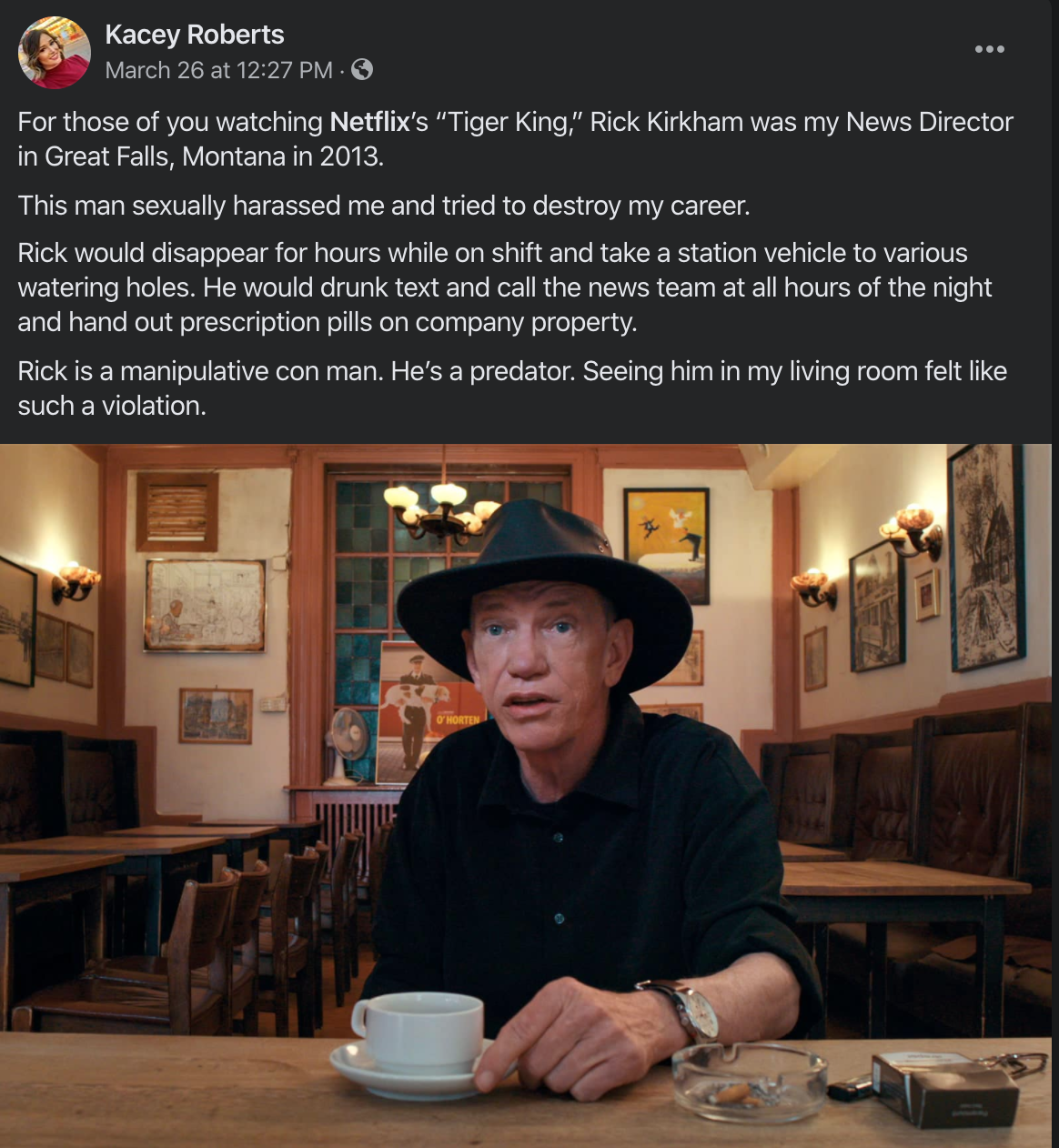
Task: Open the Kacey Roberts profile name link
Action: pyautogui.click(x=195, y=35)
